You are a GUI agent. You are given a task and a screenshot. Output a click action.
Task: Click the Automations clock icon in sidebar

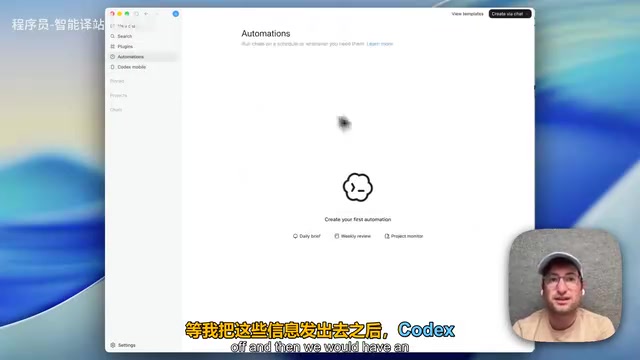pyautogui.click(x=113, y=57)
